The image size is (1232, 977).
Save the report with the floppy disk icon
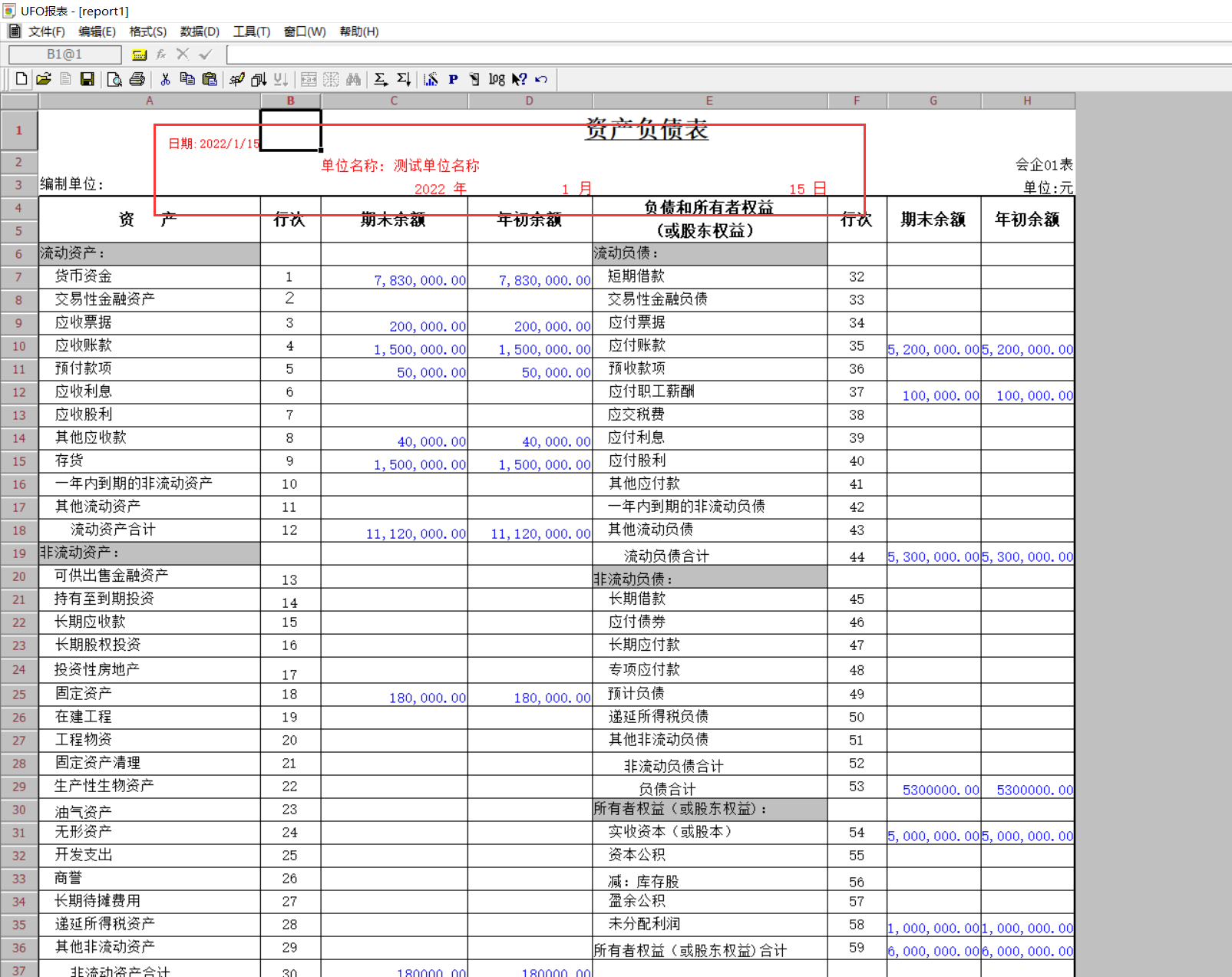(x=87, y=79)
